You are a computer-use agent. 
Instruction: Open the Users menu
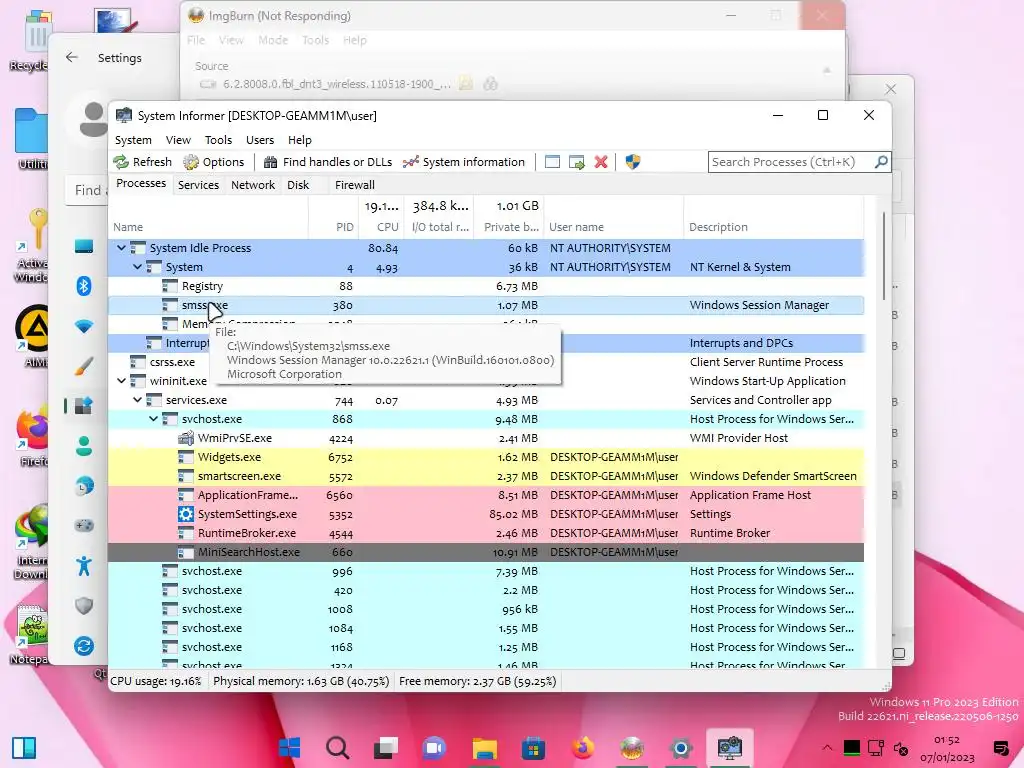(x=260, y=140)
